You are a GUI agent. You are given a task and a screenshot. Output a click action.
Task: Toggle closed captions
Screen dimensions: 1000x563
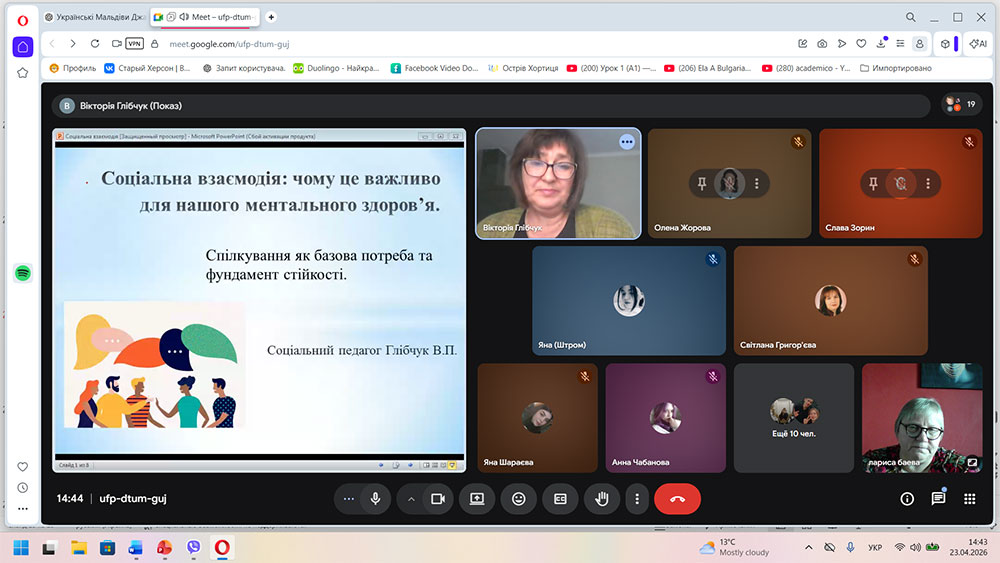pyautogui.click(x=560, y=498)
